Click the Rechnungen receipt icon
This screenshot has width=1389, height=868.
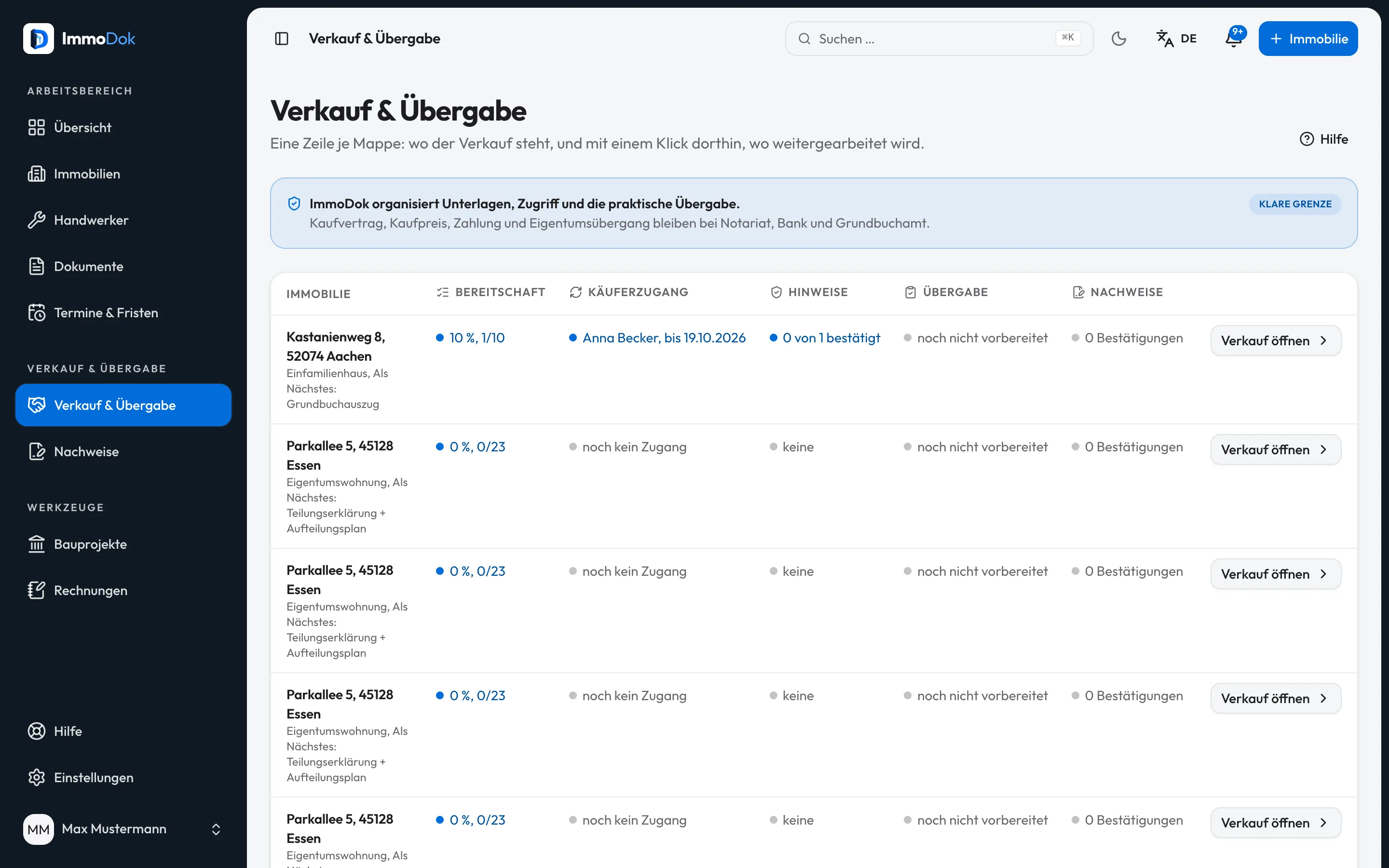pos(36,591)
